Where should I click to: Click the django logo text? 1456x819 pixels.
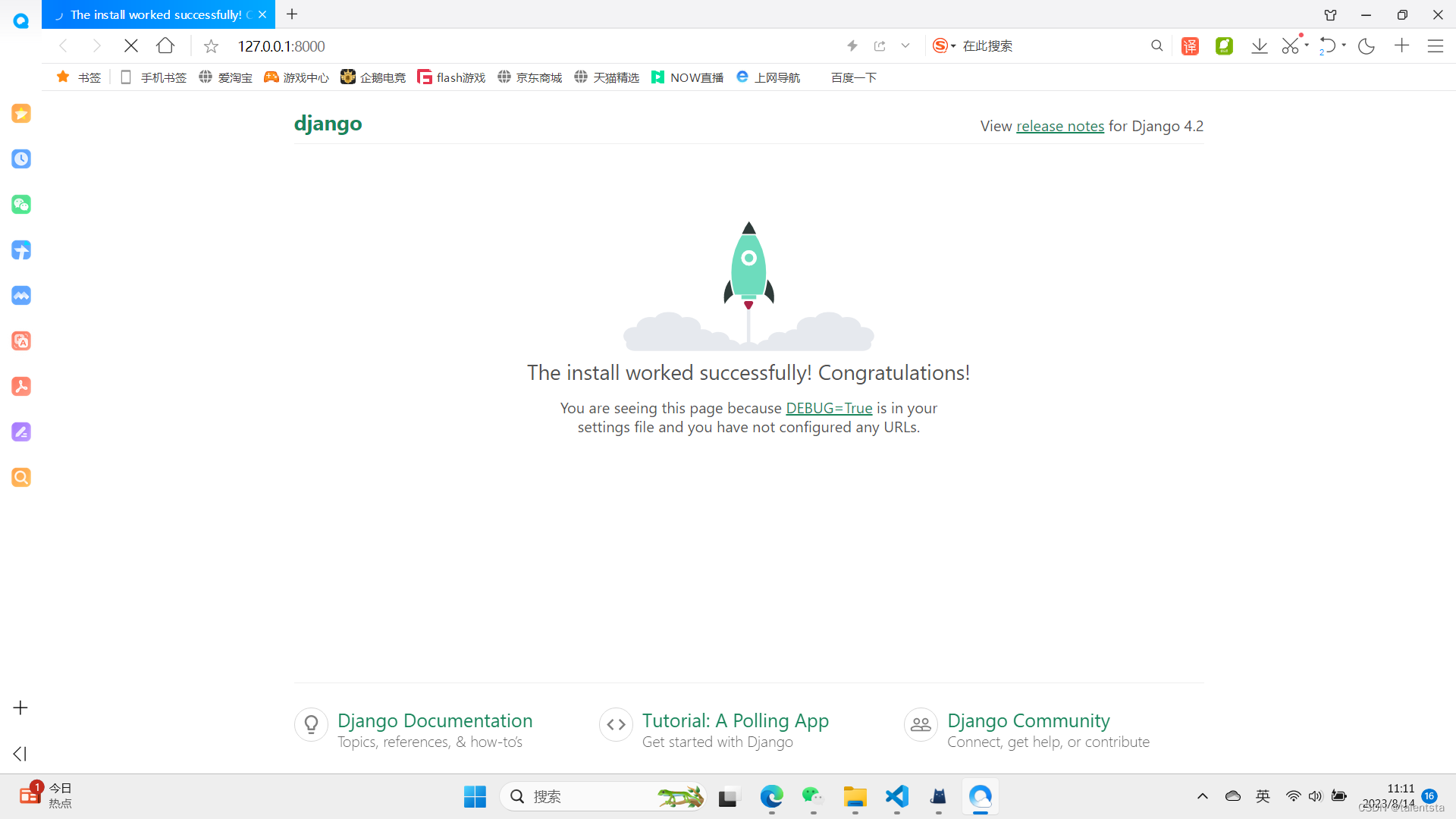click(328, 124)
